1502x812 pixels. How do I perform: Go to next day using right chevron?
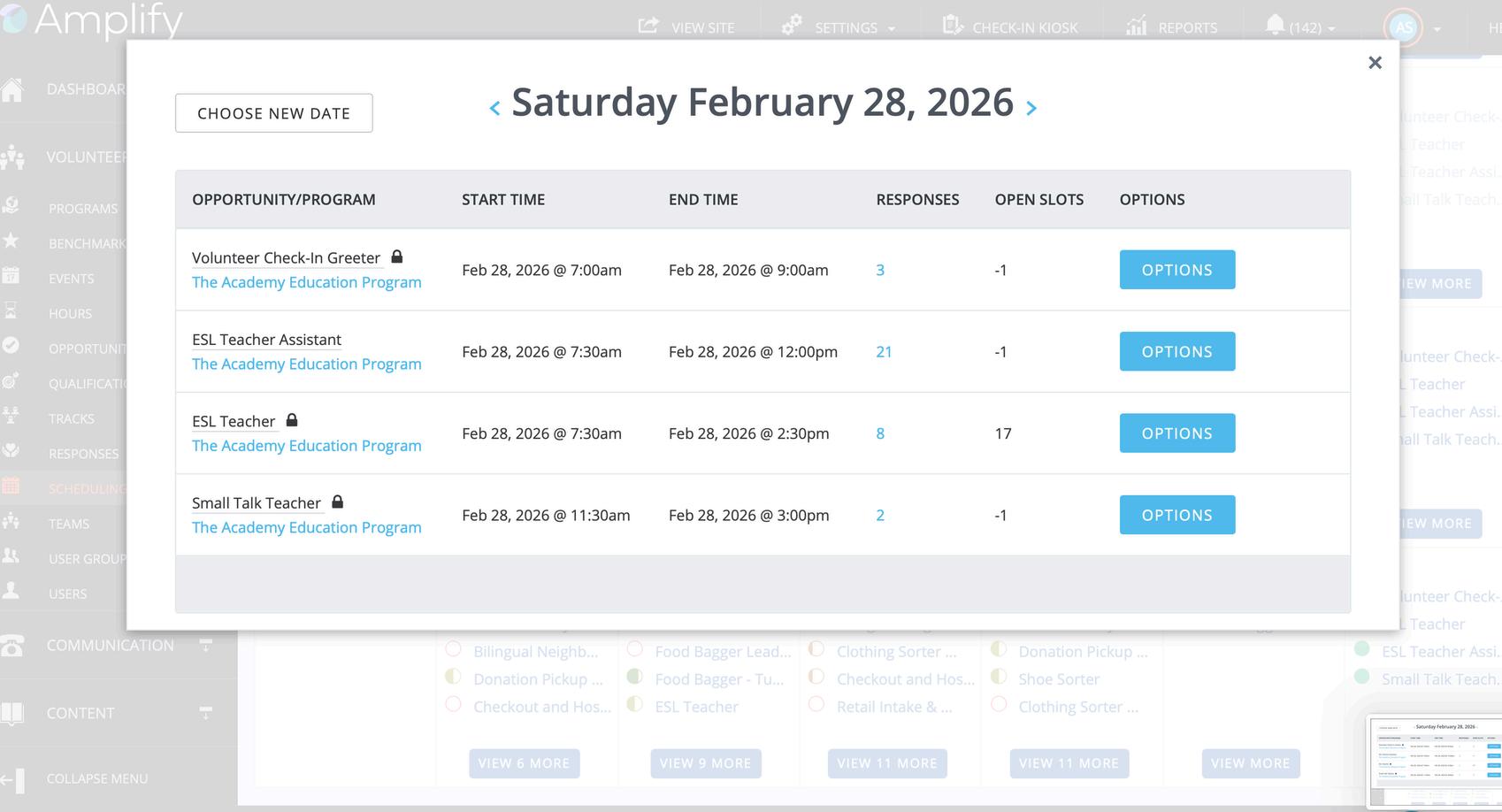pos(1031,108)
